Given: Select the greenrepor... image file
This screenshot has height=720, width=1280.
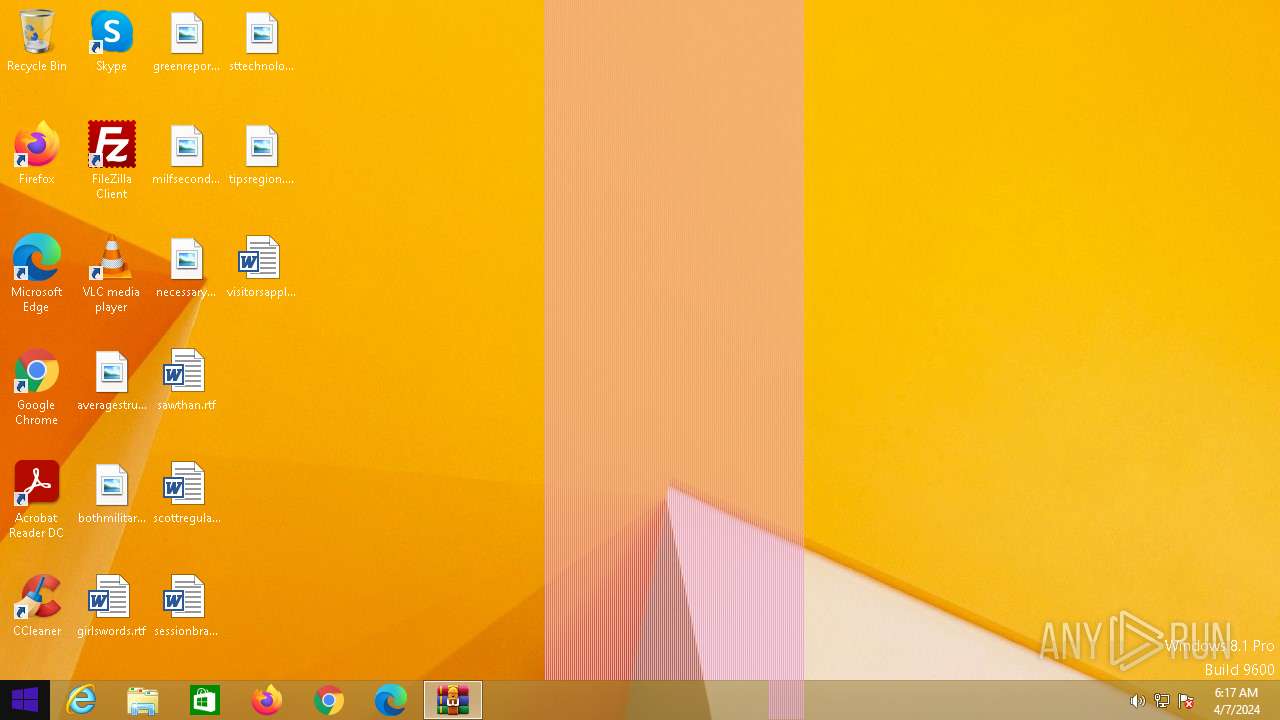Looking at the screenshot, I should [x=186, y=41].
